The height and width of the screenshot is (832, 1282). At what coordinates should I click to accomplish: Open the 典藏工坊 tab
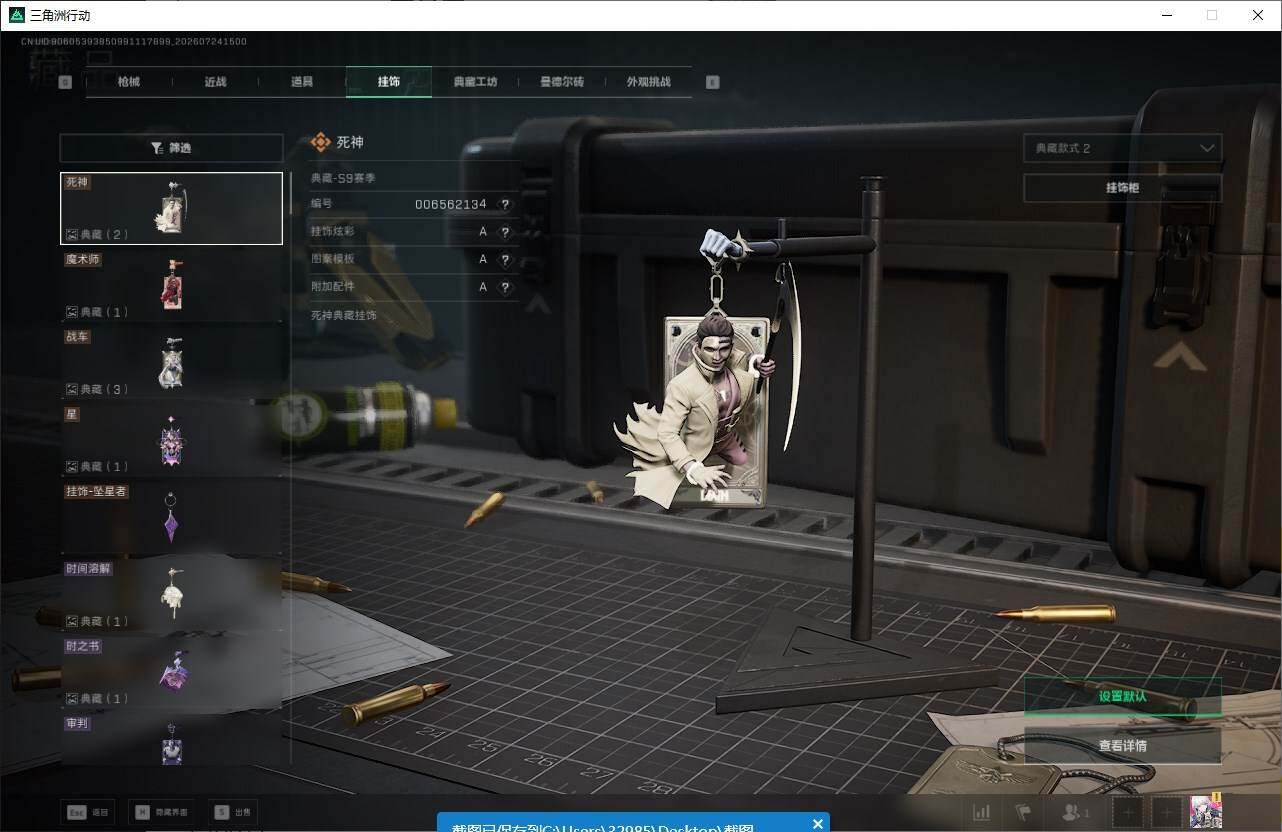click(x=475, y=82)
